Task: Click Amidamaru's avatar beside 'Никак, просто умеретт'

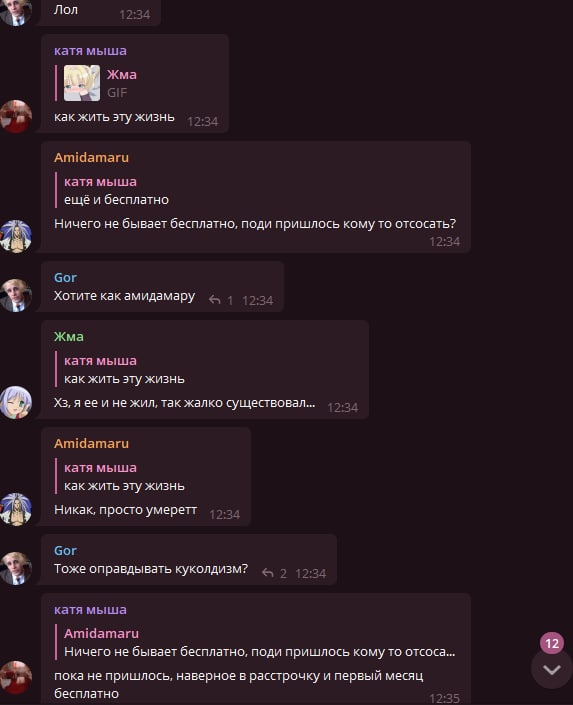Action: (x=16, y=509)
